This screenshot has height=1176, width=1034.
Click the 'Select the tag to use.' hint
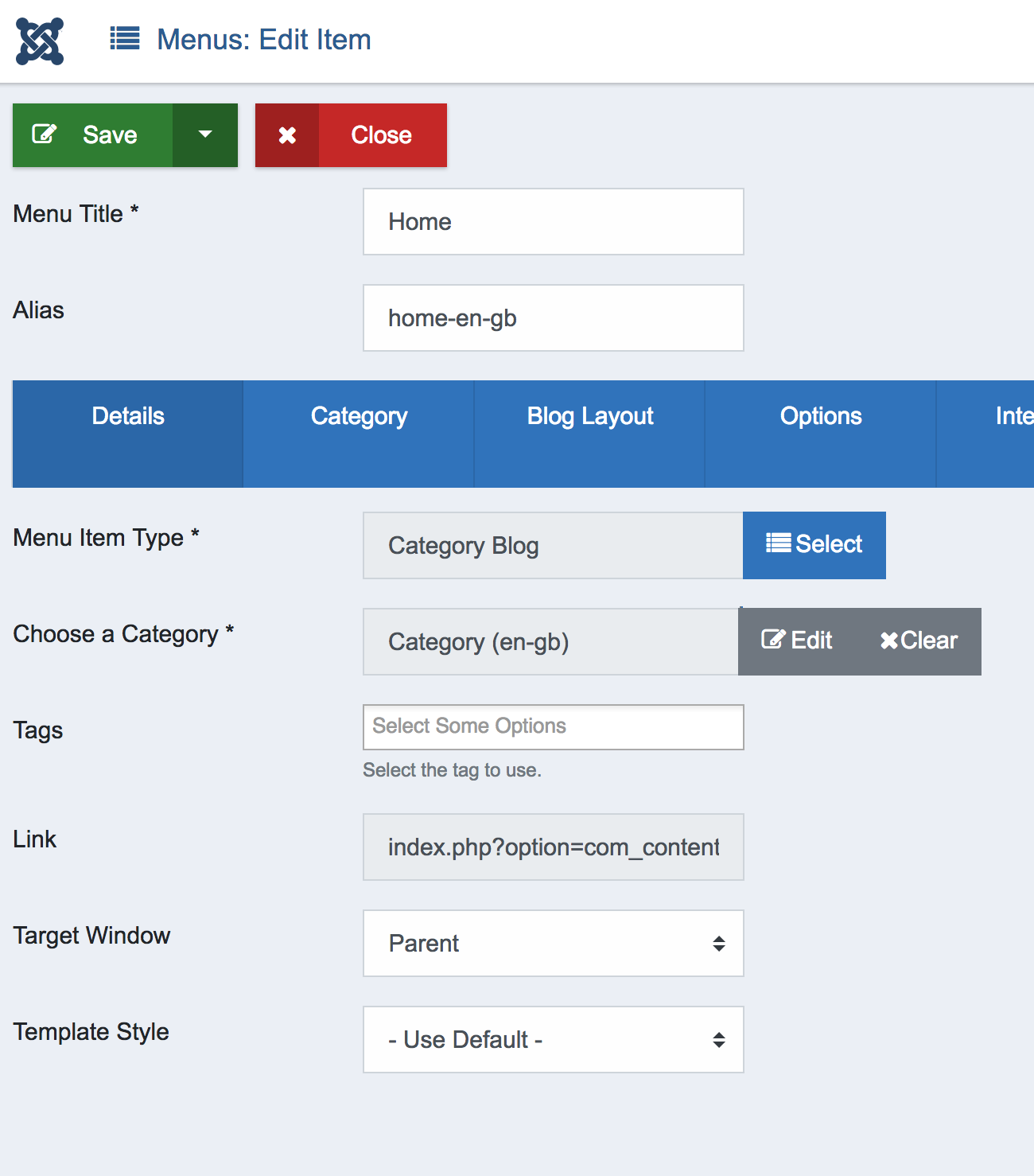452,770
